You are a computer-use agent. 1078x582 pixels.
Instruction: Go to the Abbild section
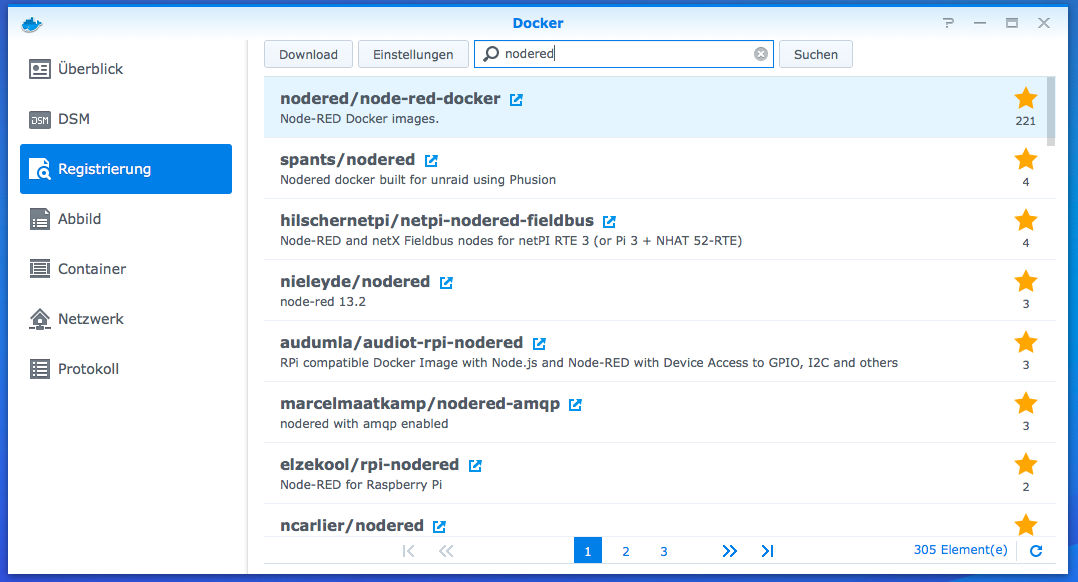126,219
